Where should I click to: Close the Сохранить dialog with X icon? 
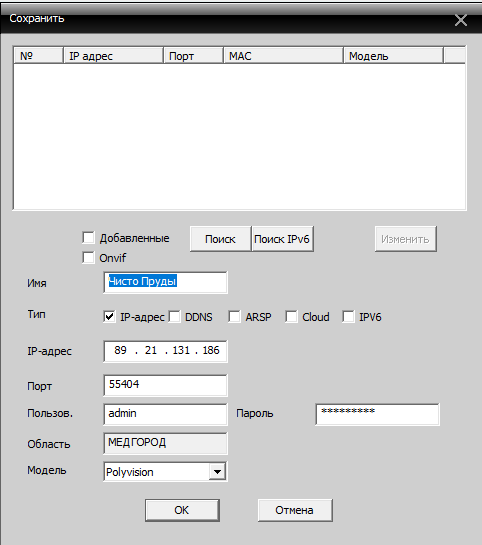[x=461, y=20]
